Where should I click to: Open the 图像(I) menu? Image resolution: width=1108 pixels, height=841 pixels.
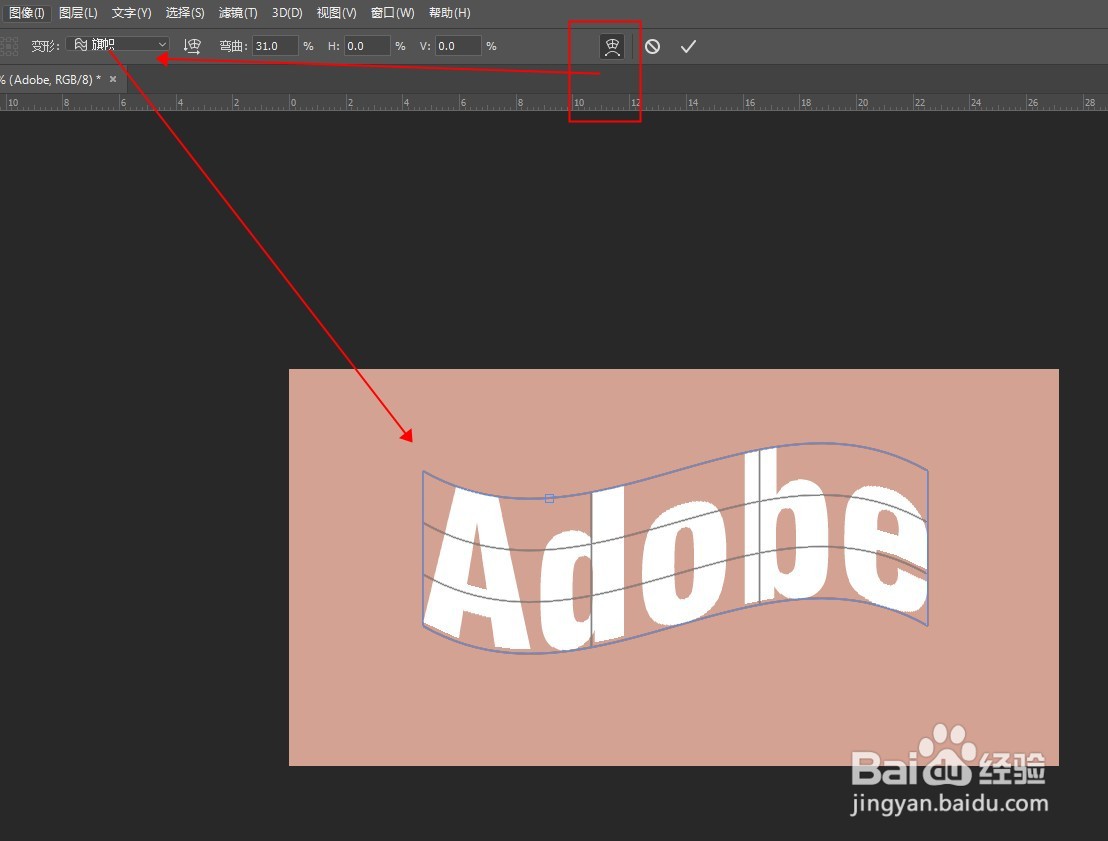[x=26, y=13]
